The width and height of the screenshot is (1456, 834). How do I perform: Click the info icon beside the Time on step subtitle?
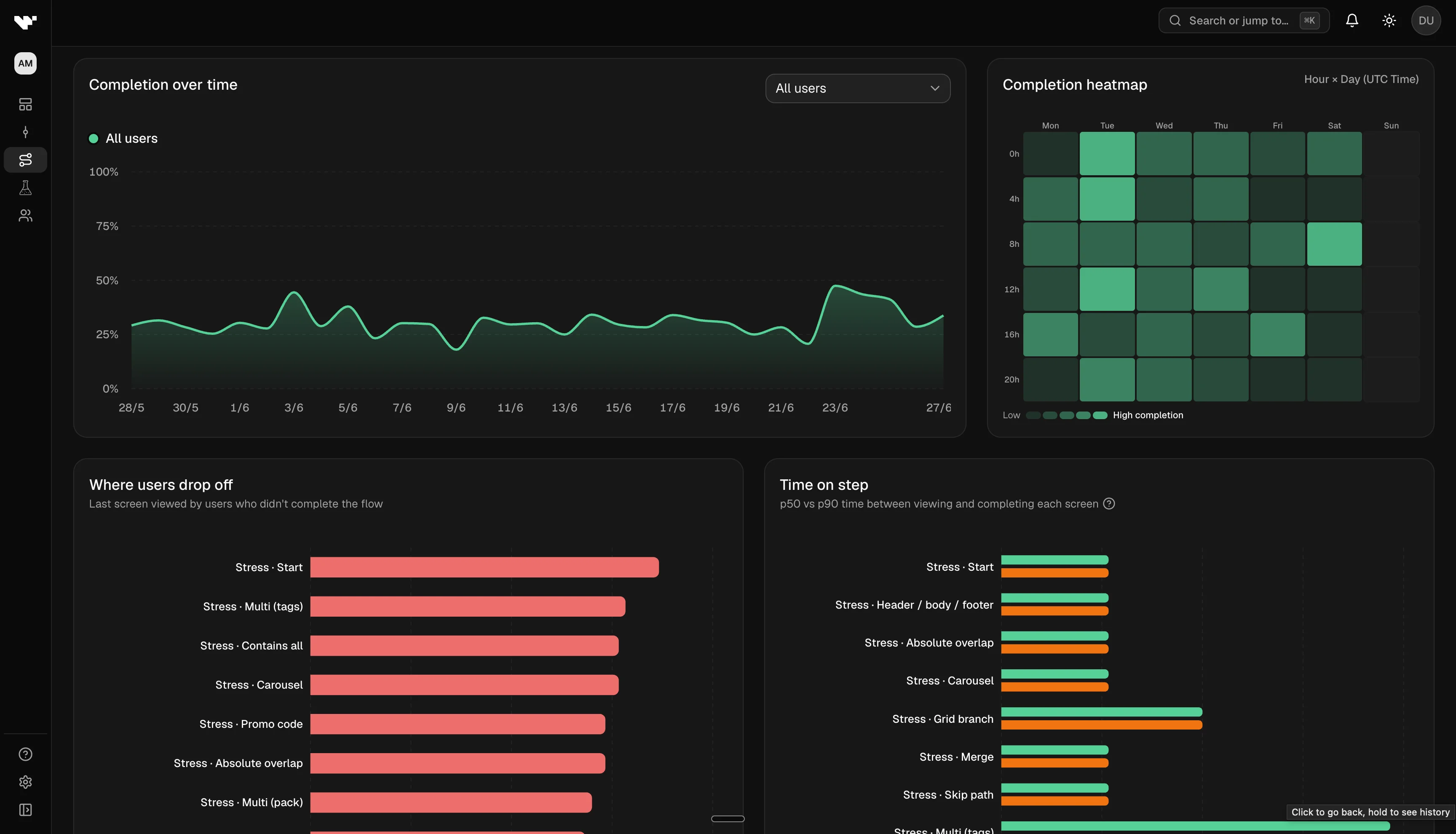coord(1109,503)
